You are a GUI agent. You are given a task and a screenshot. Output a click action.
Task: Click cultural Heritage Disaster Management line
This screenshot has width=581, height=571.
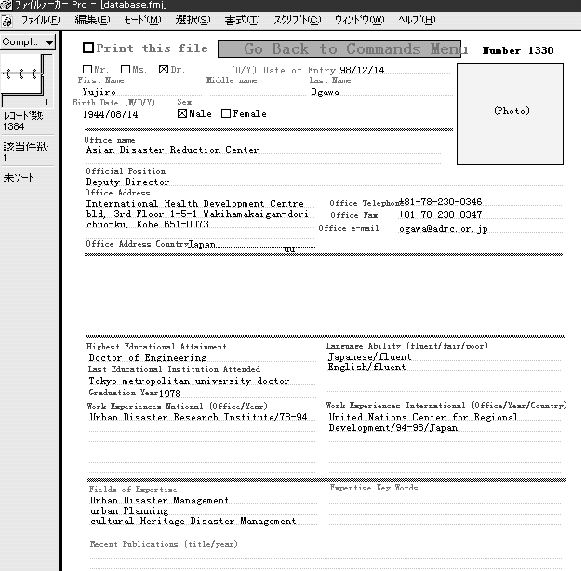[203, 521]
